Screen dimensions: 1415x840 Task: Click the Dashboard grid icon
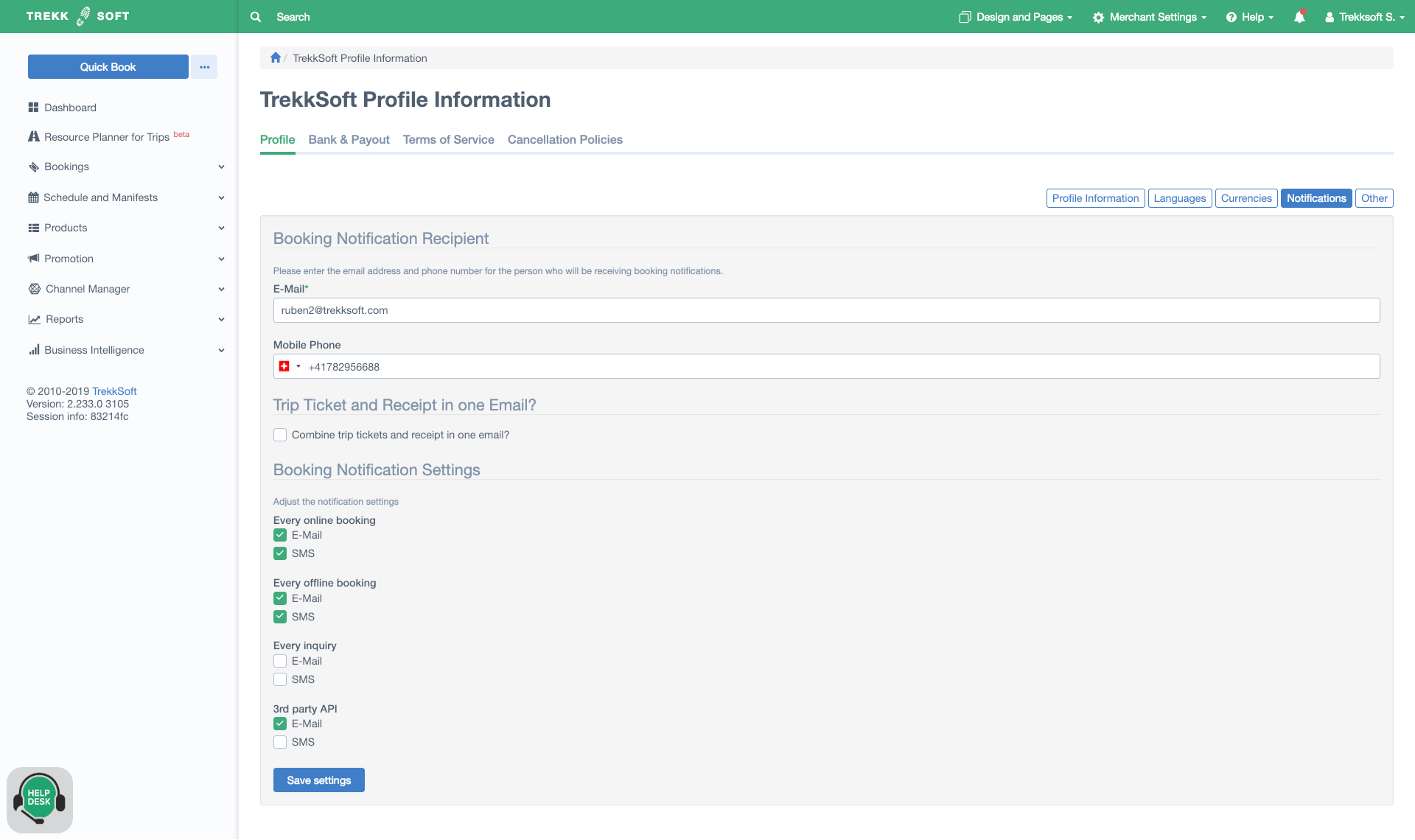[x=33, y=108]
